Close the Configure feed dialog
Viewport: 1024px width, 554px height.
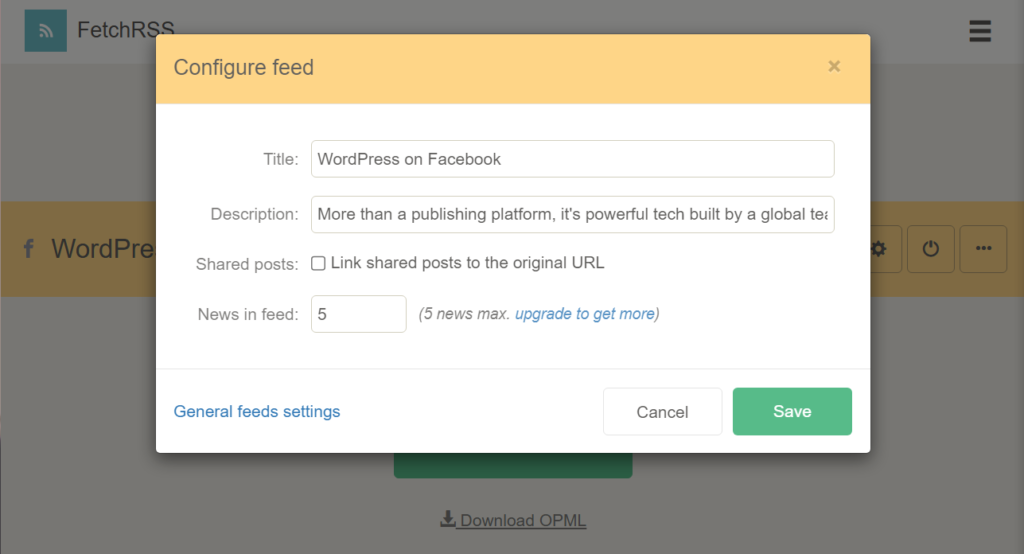[x=834, y=66]
